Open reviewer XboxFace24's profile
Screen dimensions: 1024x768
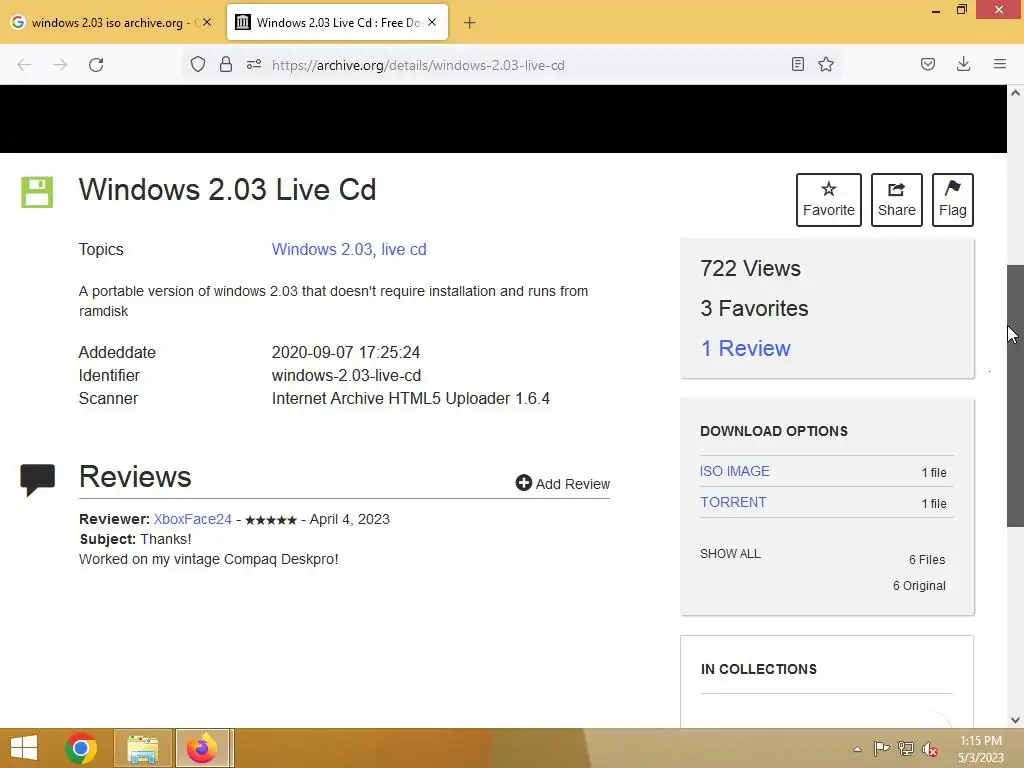point(193,519)
